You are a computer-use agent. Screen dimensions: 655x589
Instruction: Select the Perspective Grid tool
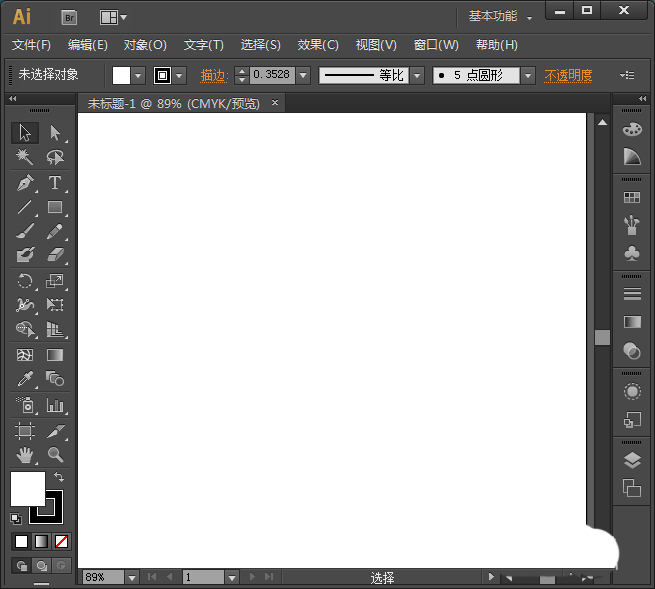(55, 329)
